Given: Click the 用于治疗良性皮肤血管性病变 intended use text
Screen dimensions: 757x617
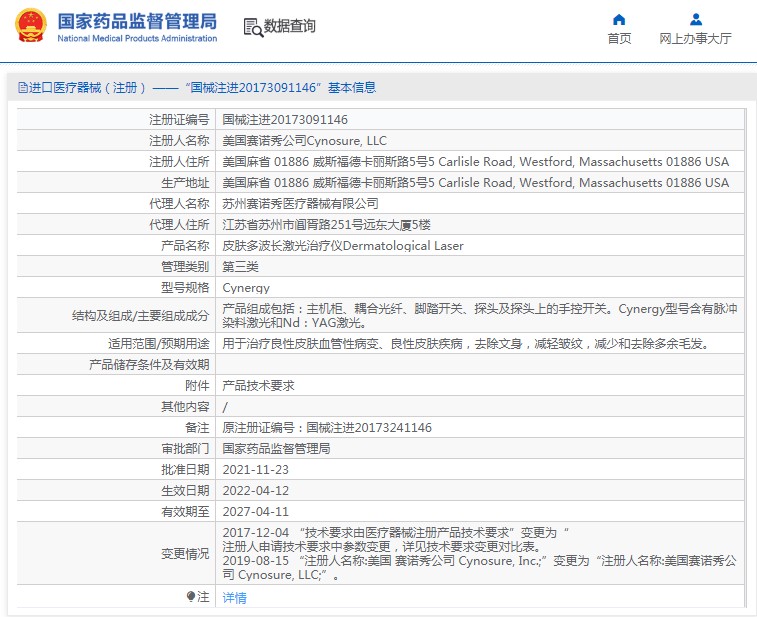Looking at the screenshot, I should coord(466,344).
